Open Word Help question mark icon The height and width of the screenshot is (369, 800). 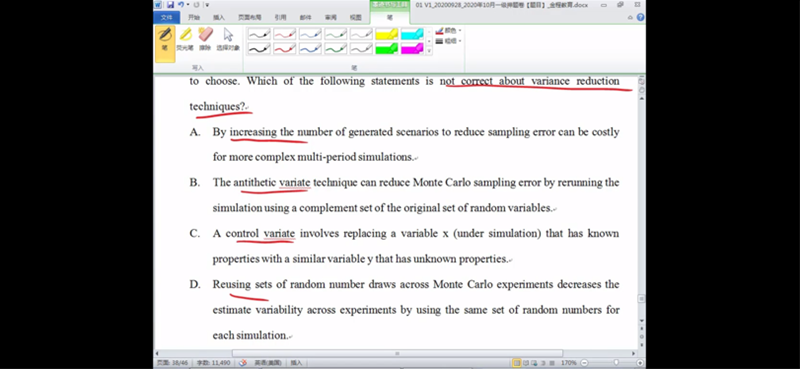click(640, 17)
